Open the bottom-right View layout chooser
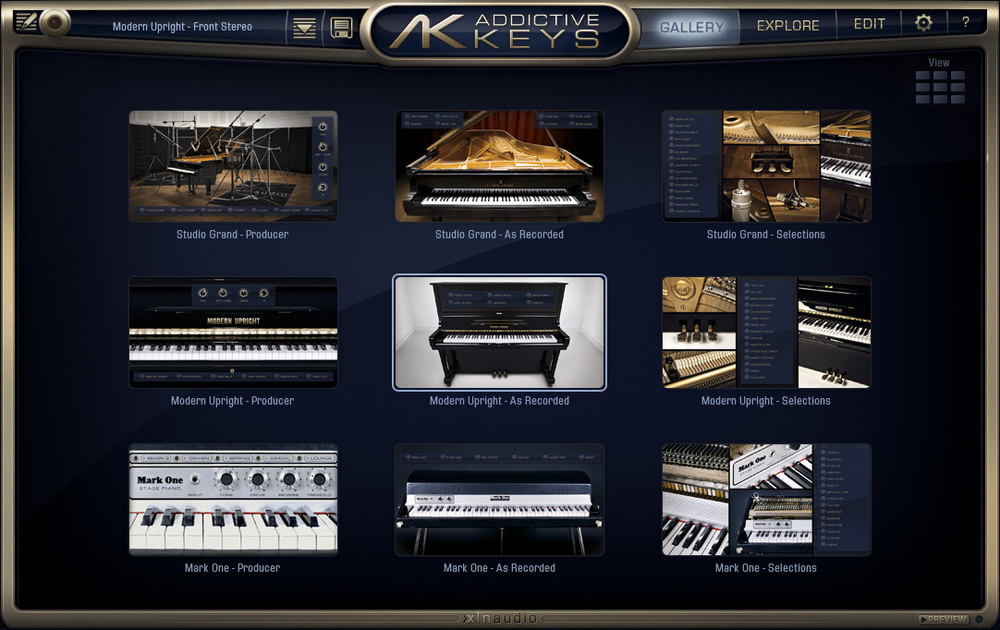 [957, 99]
